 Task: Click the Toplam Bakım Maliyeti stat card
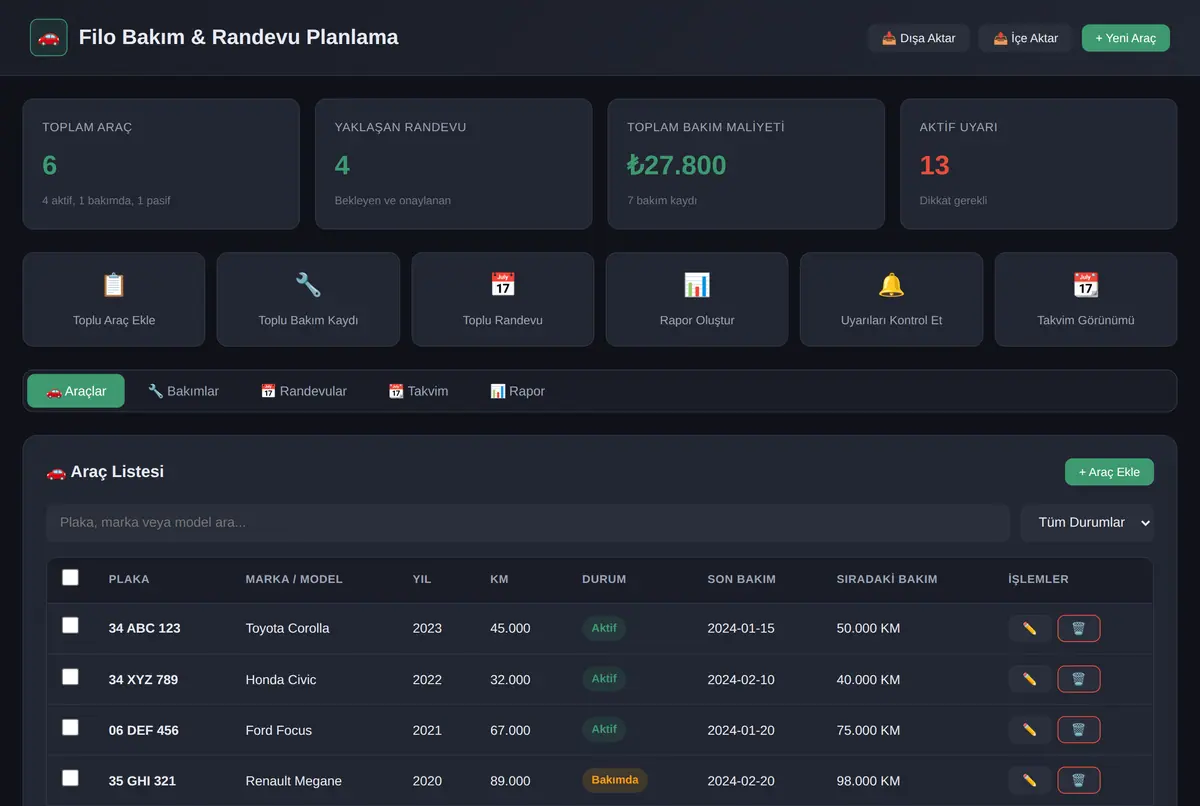[x=746, y=164]
